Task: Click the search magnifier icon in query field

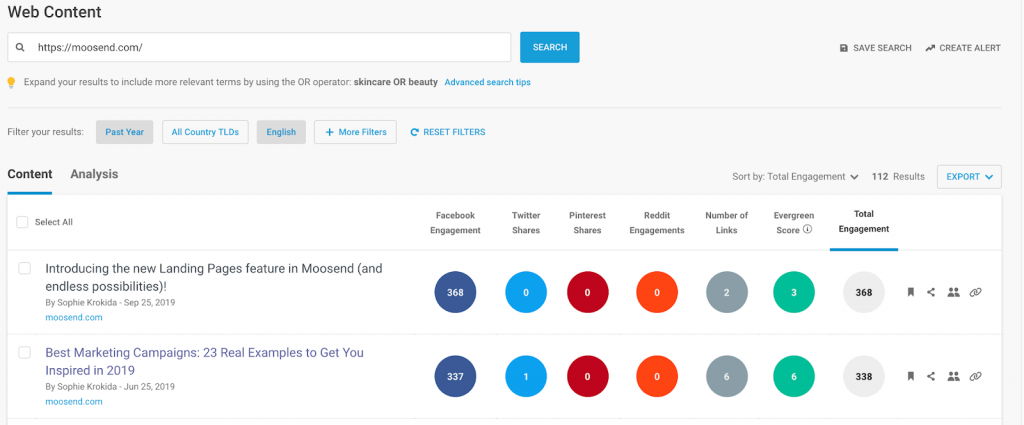Action: pos(20,48)
